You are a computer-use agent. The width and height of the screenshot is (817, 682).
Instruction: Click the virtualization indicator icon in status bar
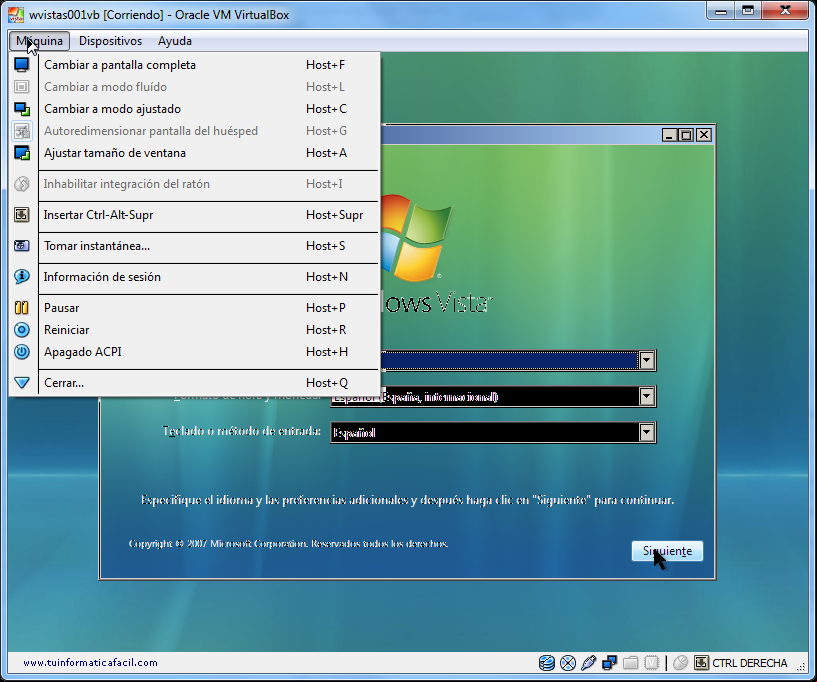click(x=651, y=663)
